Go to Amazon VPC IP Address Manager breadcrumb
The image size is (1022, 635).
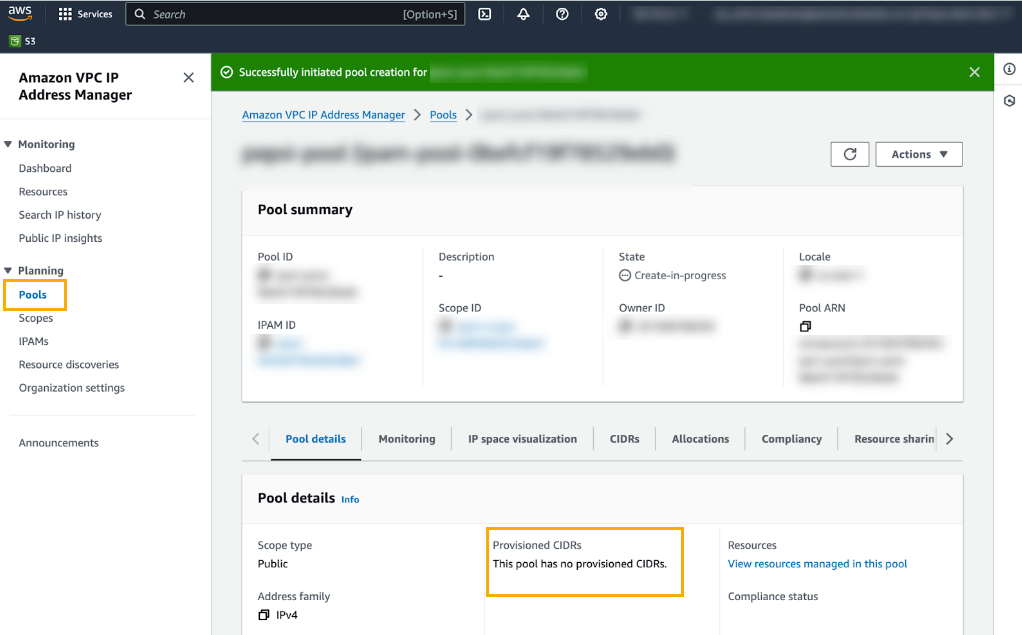(x=323, y=115)
